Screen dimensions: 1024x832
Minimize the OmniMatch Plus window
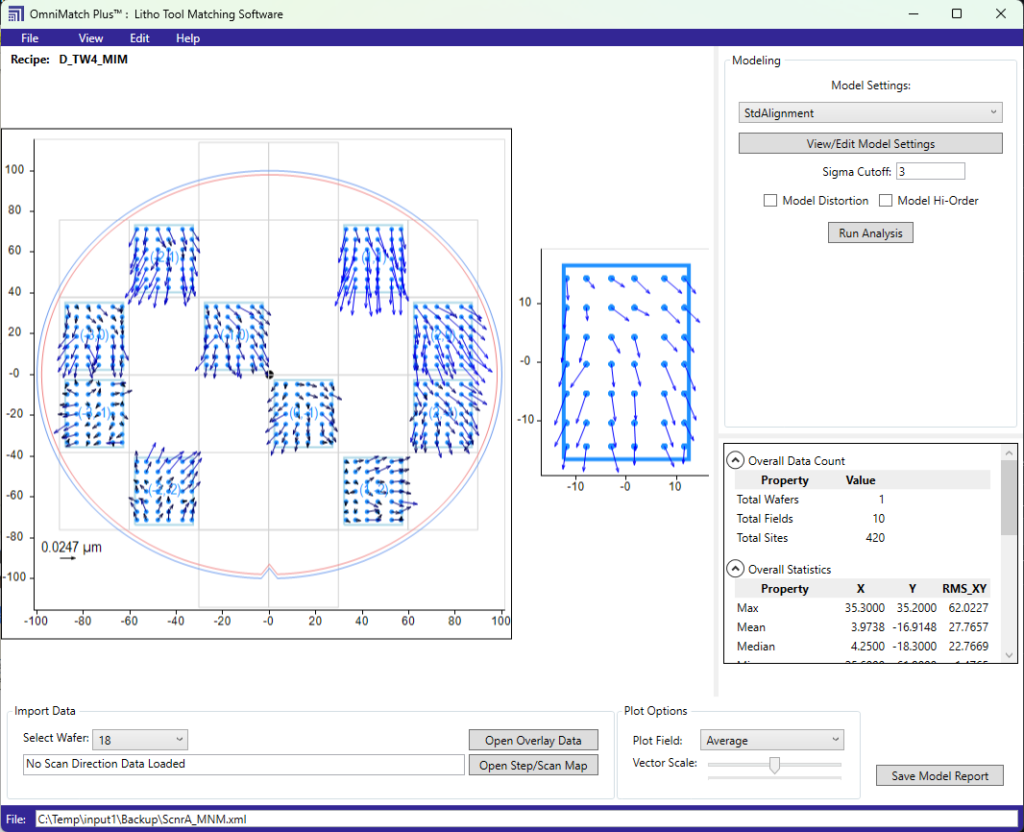[913, 14]
